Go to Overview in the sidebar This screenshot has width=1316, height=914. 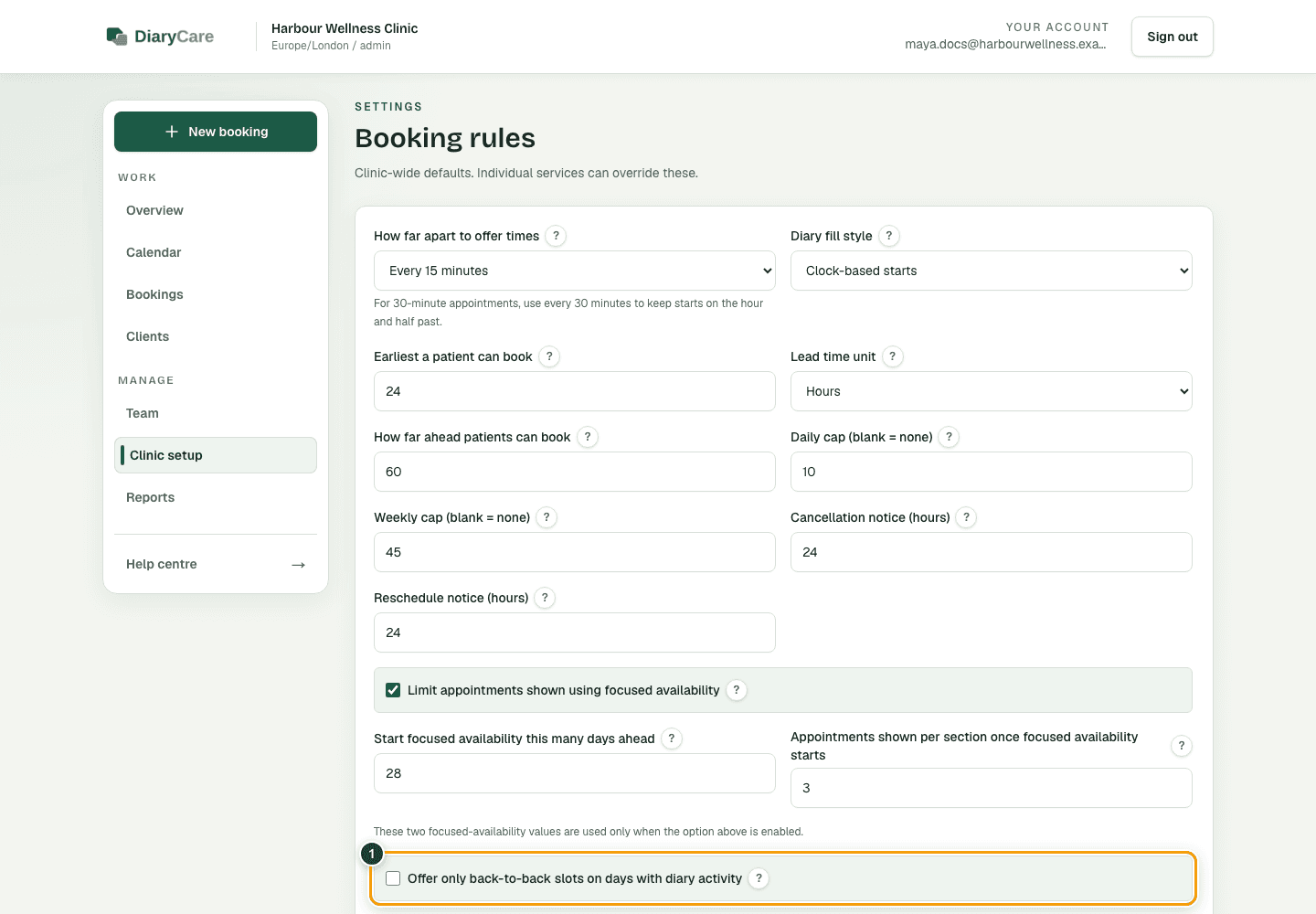(x=216, y=210)
